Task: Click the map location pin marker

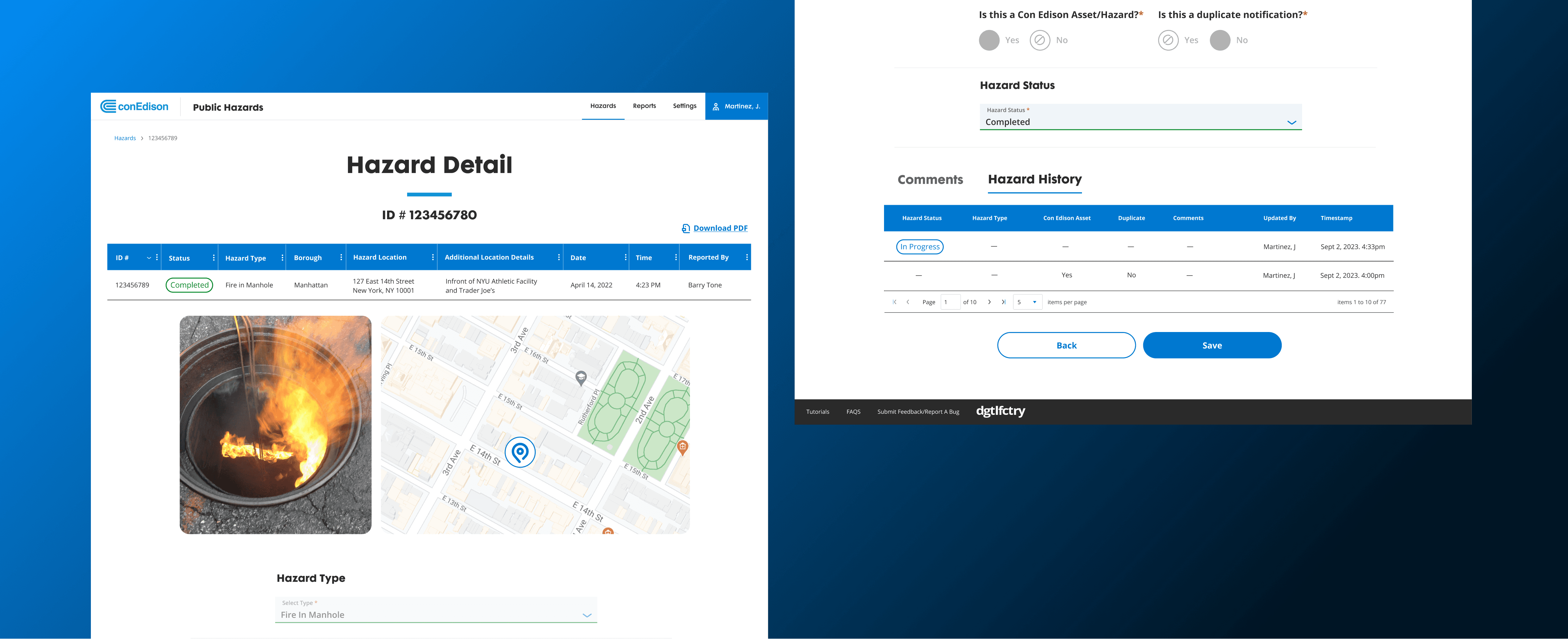Action: pos(519,452)
